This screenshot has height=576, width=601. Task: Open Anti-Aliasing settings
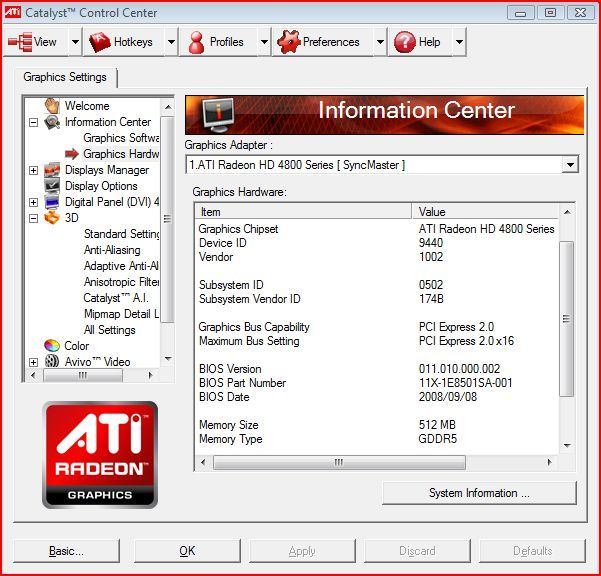click(112, 250)
